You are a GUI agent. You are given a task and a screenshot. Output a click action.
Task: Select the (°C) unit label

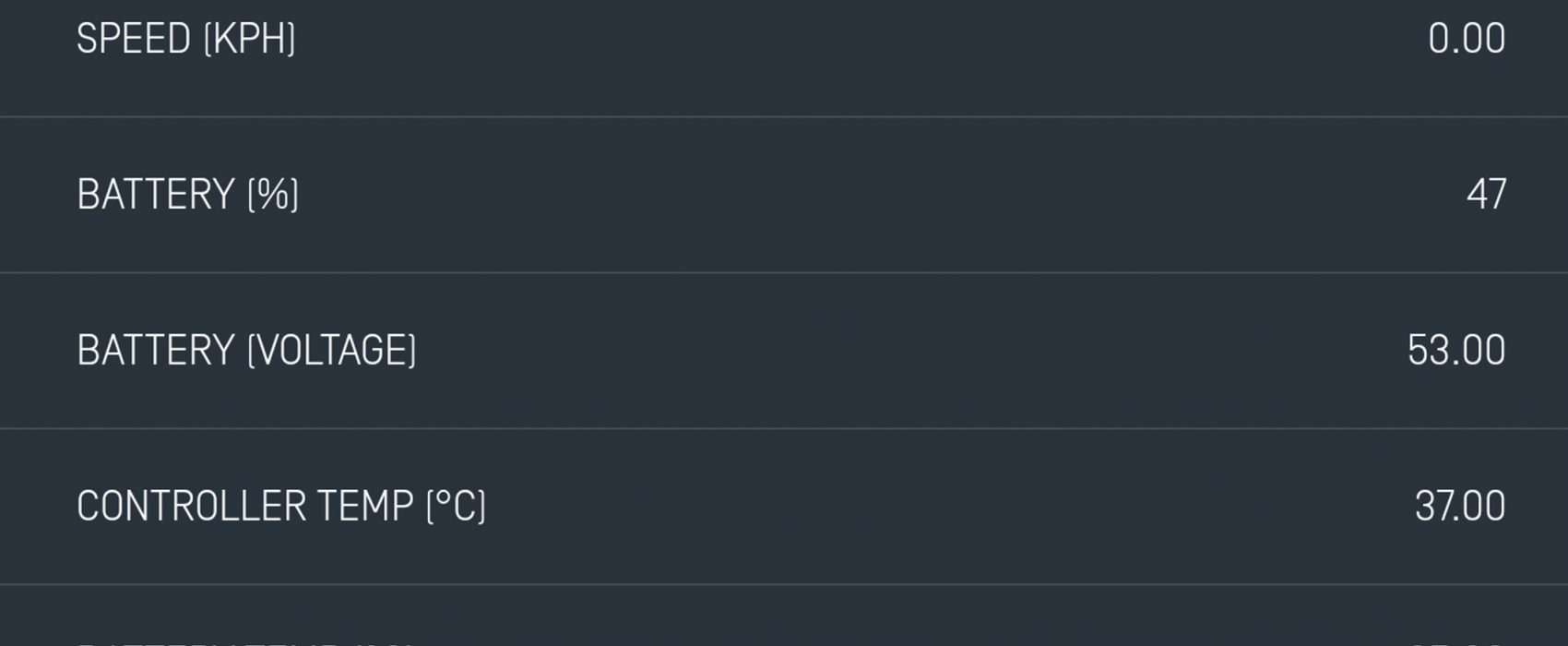coord(456,507)
